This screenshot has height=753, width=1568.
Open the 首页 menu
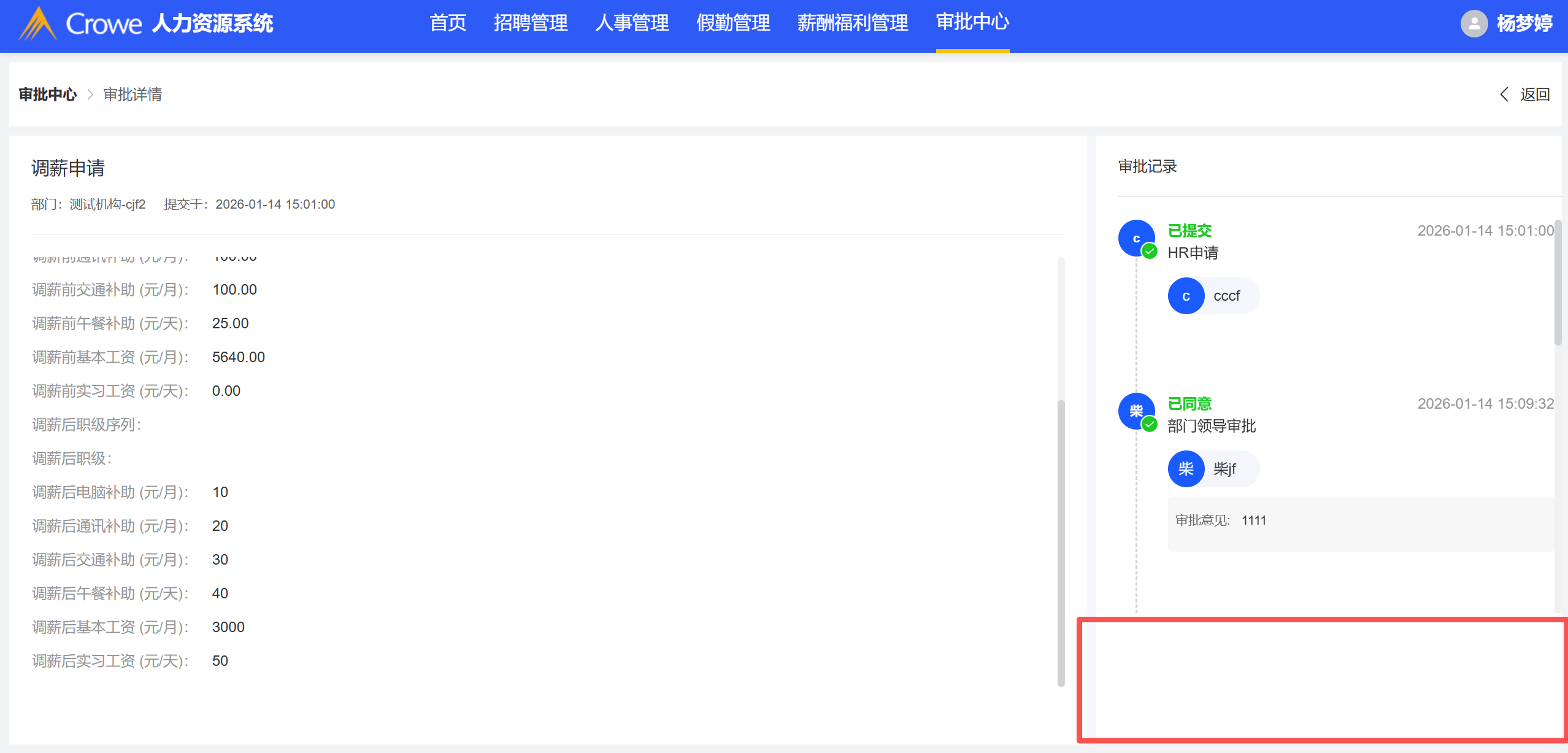[448, 23]
